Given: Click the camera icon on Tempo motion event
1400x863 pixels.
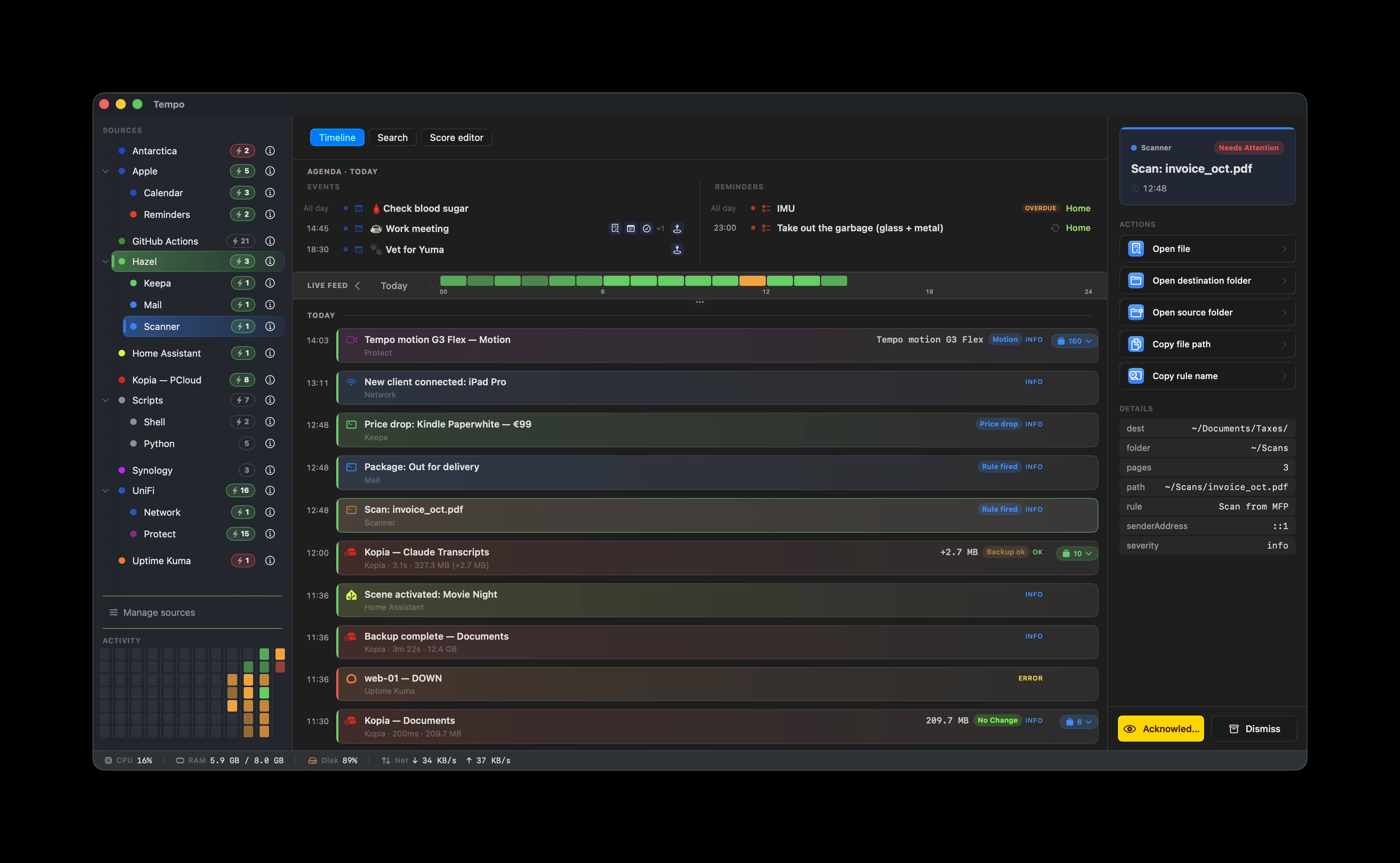Looking at the screenshot, I should point(352,340).
